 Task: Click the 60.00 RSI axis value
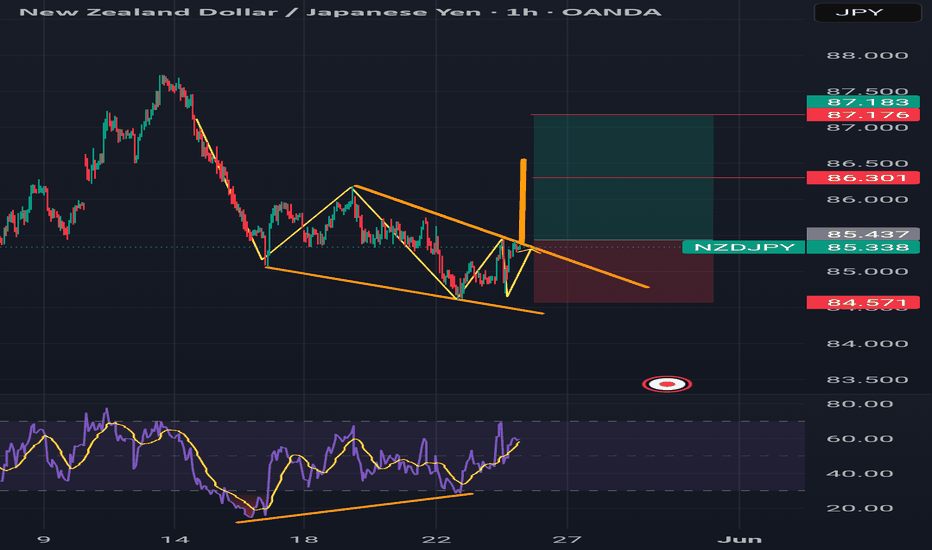859,439
